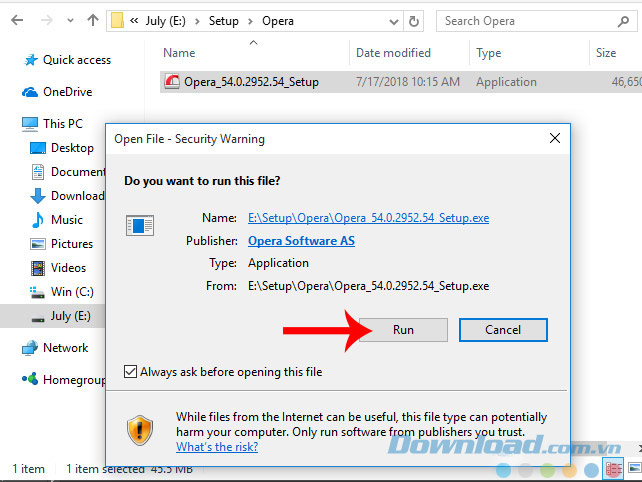Uncheck Always ask before opening this file
The width and height of the screenshot is (642, 482).
pyautogui.click(x=130, y=372)
